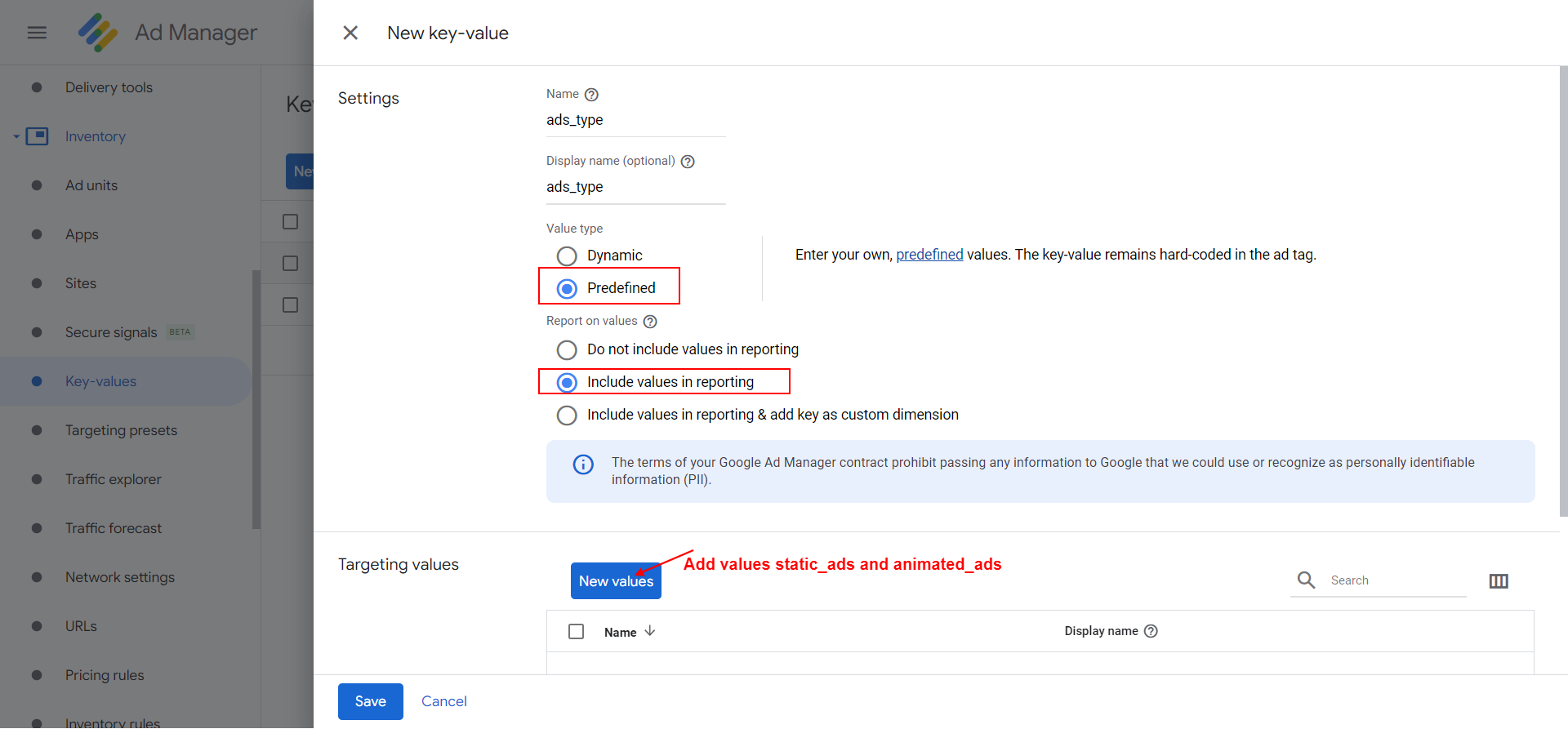The image size is (1568, 729).
Task: Go to Ad units in sidebar
Action: point(91,185)
